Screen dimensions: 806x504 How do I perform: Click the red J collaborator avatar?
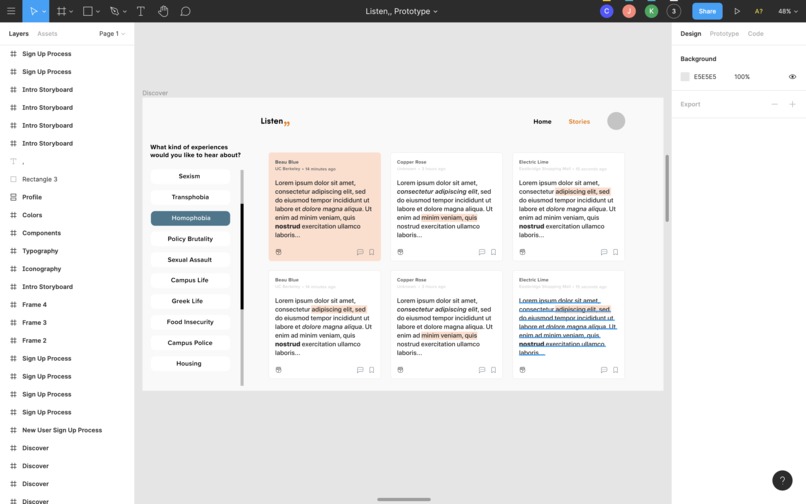click(x=629, y=11)
